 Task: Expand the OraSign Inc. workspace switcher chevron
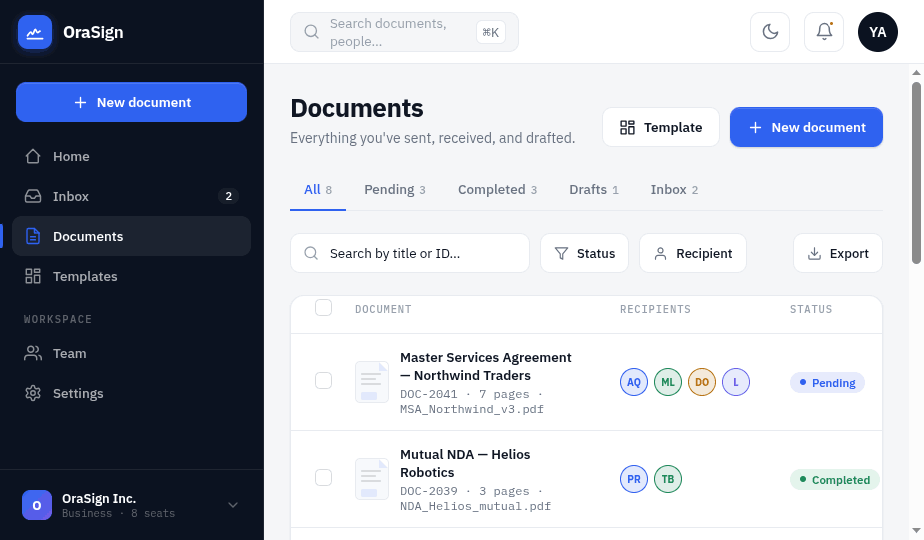233,505
